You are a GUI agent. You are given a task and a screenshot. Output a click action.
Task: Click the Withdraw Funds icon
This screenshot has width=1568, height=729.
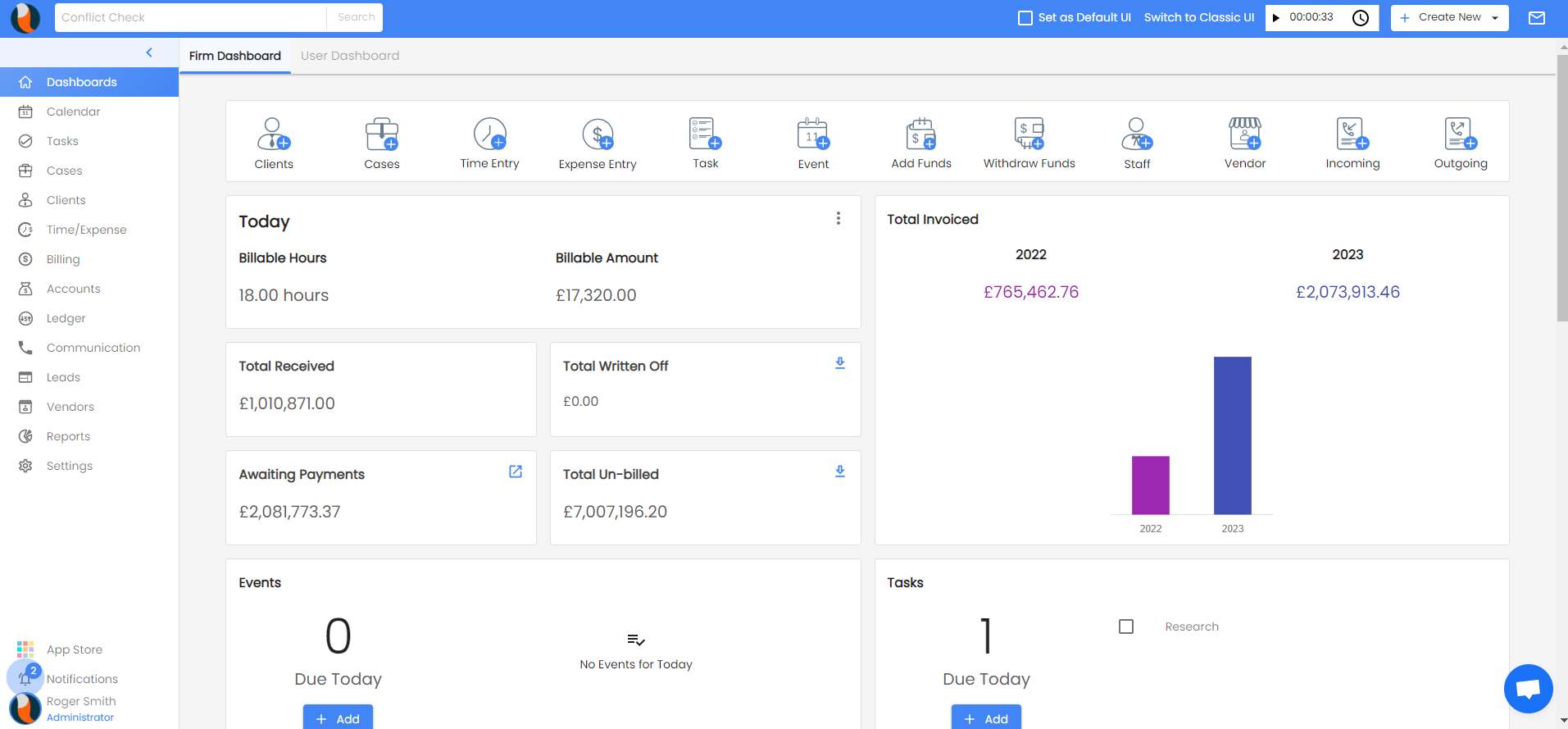pyautogui.click(x=1029, y=134)
